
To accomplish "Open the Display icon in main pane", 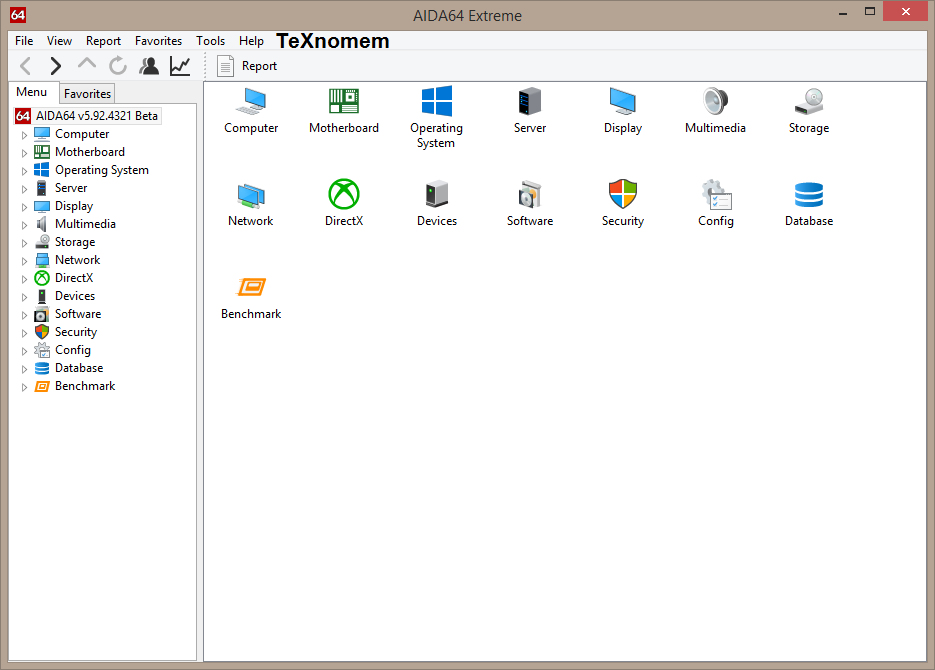I will pos(623,101).
